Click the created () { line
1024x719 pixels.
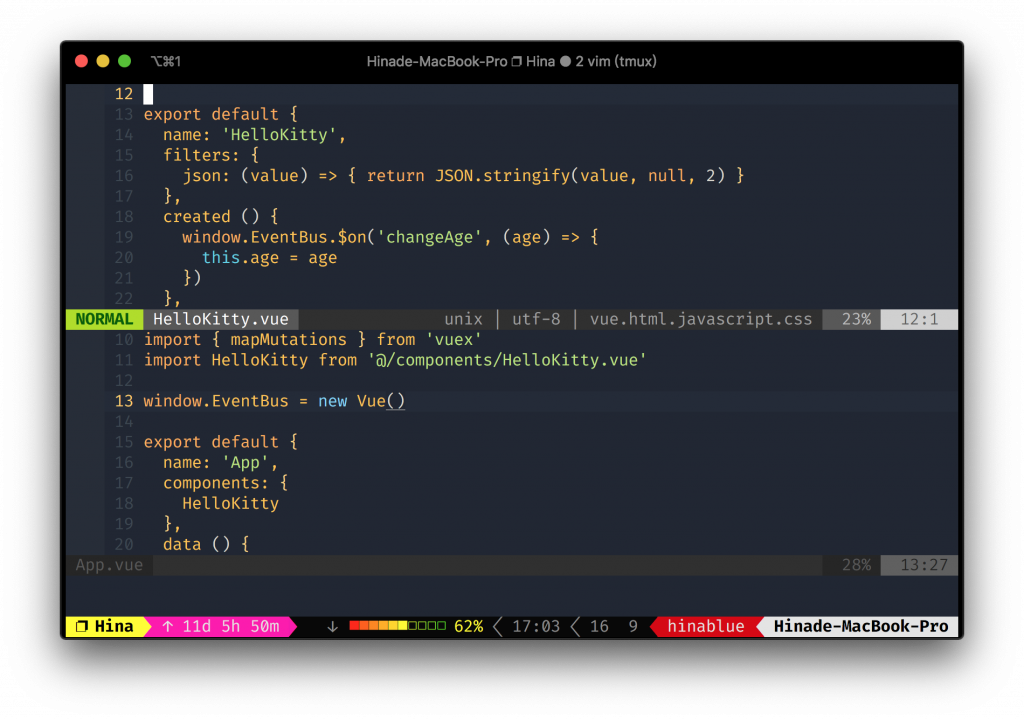point(221,217)
